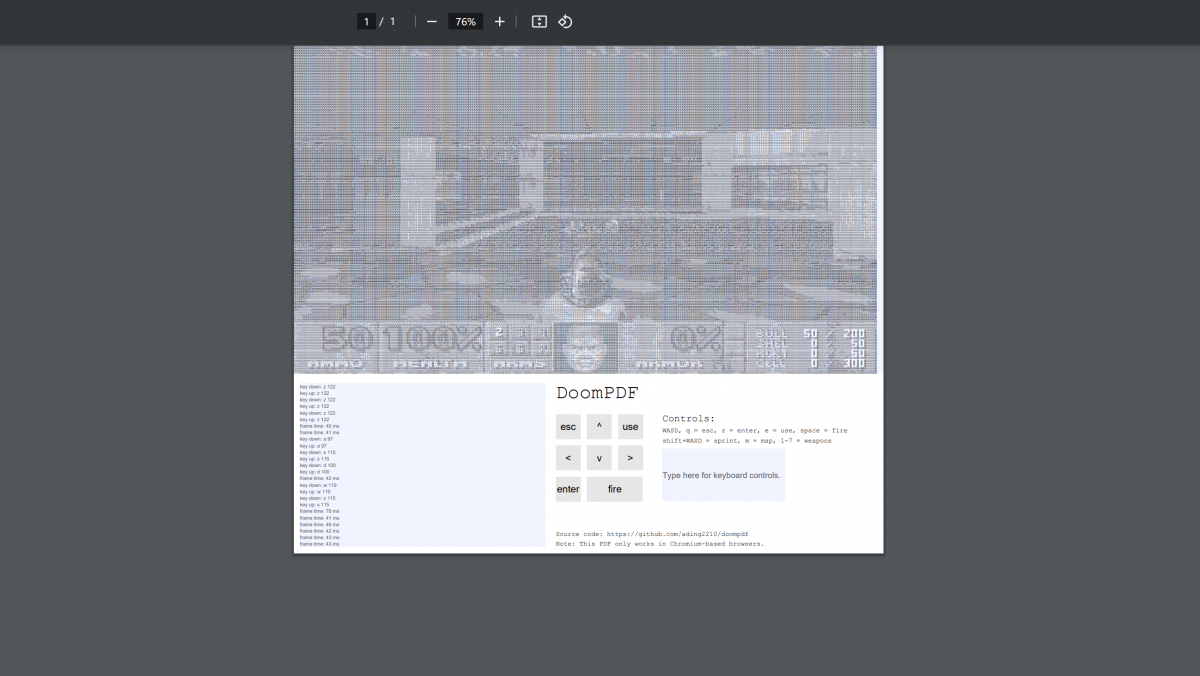Click the zoom in plus icon
The image size is (1200, 676).
[x=499, y=21]
